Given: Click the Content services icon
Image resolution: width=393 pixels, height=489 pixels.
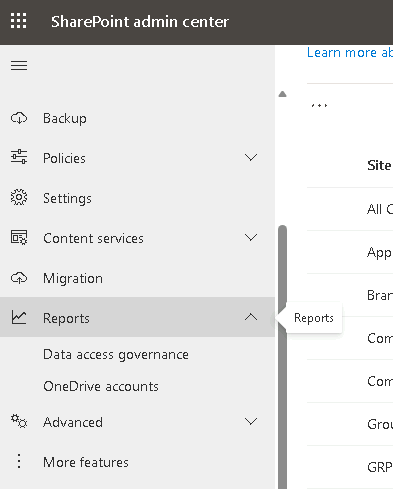Looking at the screenshot, I should click(19, 237).
